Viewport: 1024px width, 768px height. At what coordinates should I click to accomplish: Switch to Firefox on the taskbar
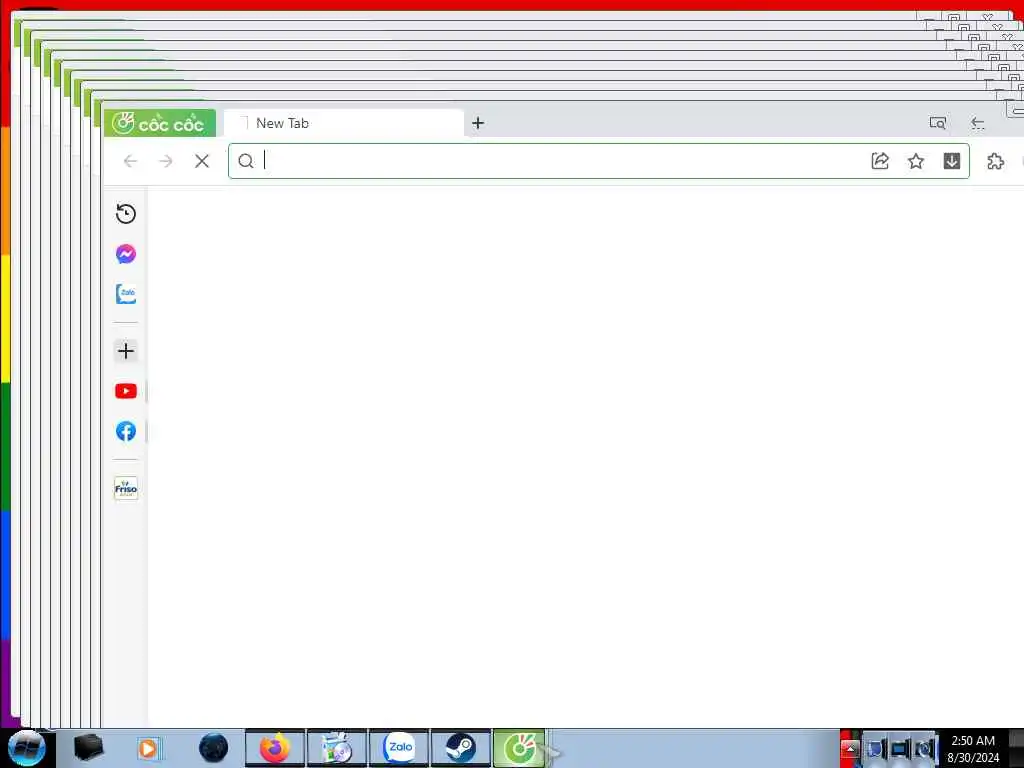275,748
